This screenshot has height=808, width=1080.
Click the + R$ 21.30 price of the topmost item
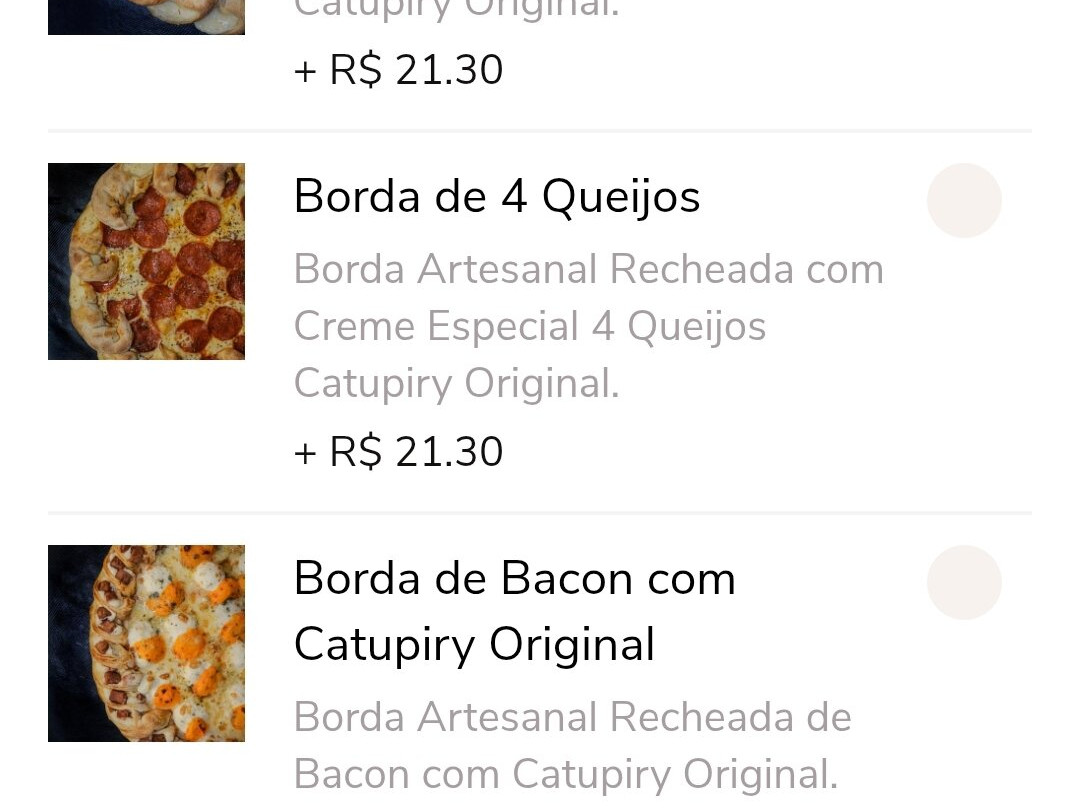(x=398, y=70)
